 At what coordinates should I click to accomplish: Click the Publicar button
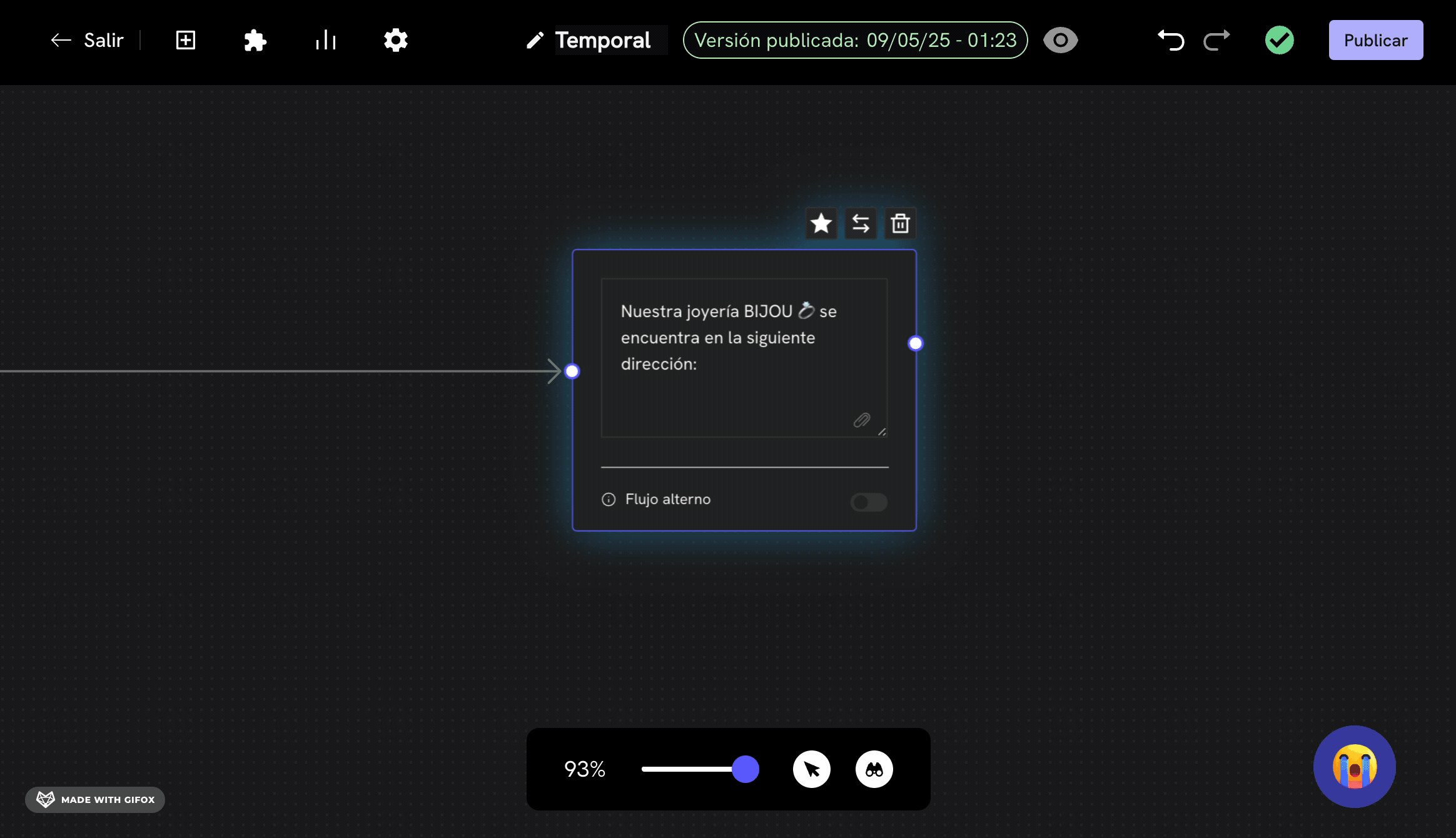1375,41
